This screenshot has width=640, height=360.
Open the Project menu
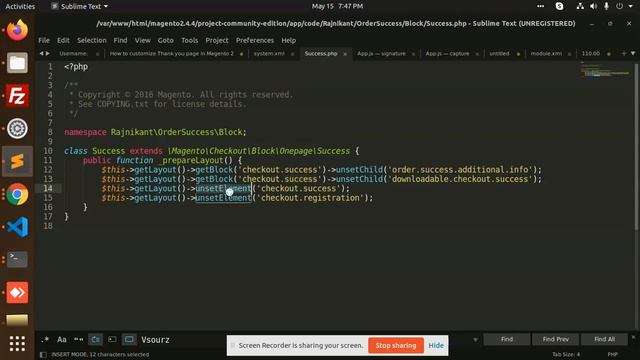217,40
